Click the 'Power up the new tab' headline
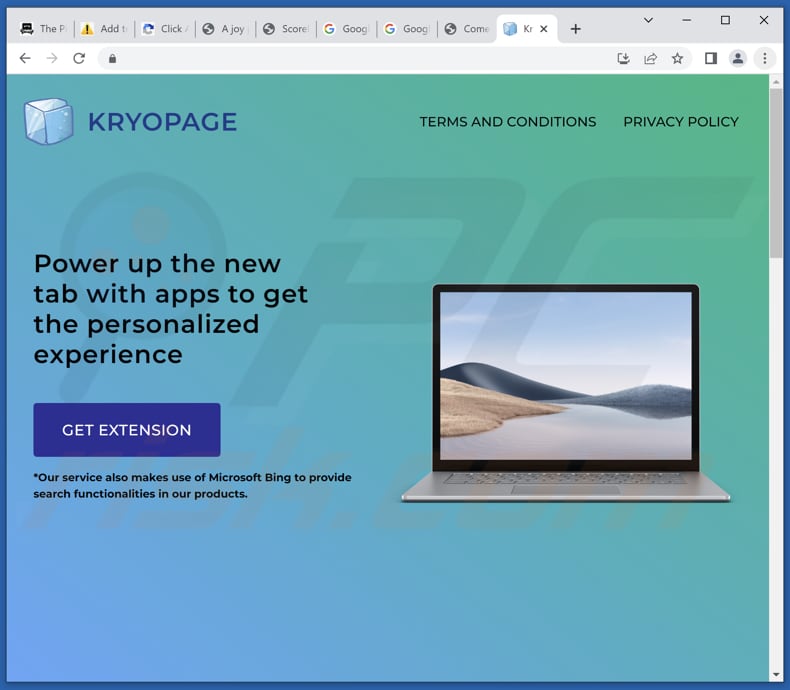Viewport: 790px width, 690px height. tap(171, 309)
